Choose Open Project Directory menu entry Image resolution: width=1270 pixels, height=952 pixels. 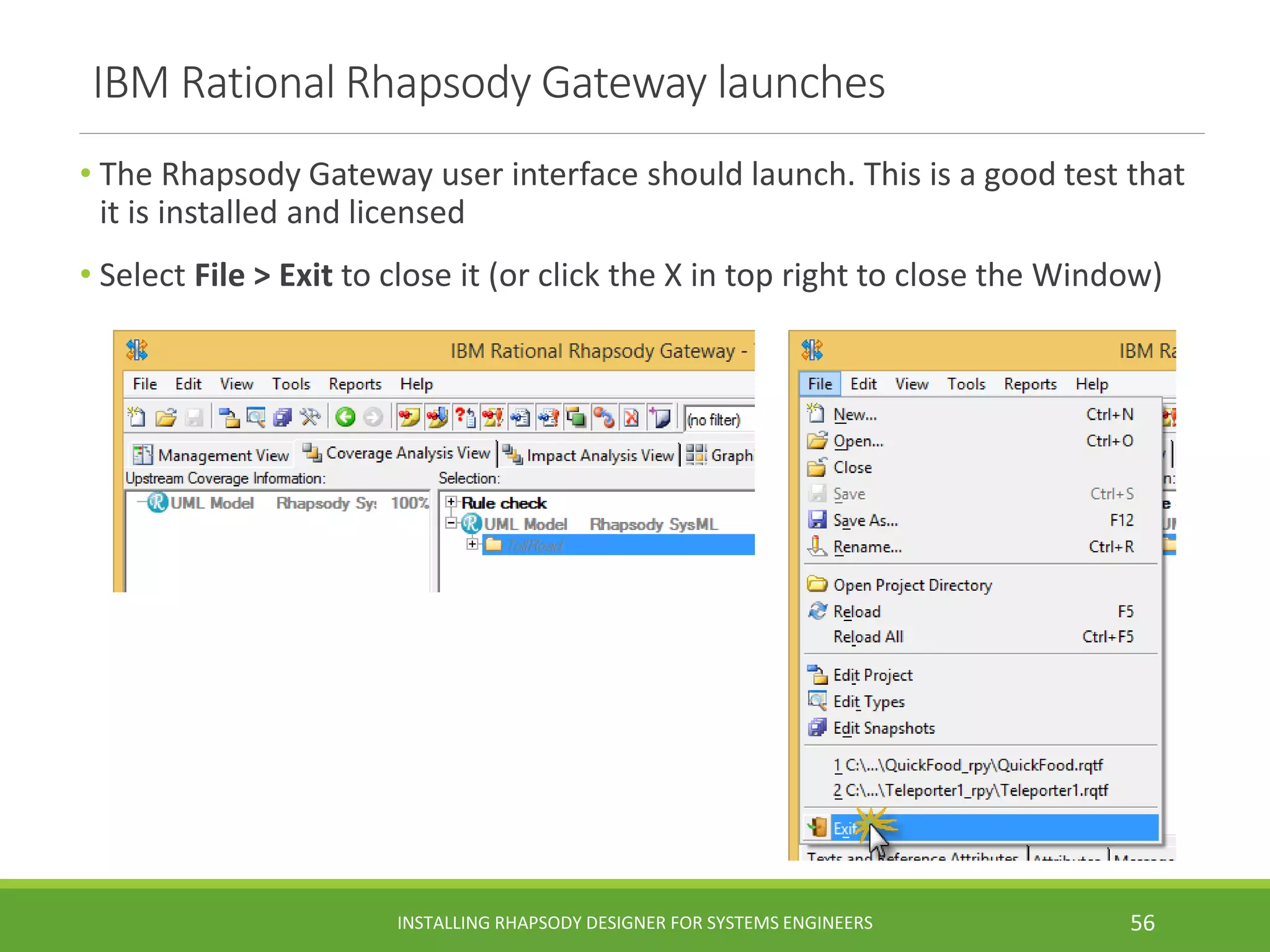click(980, 585)
